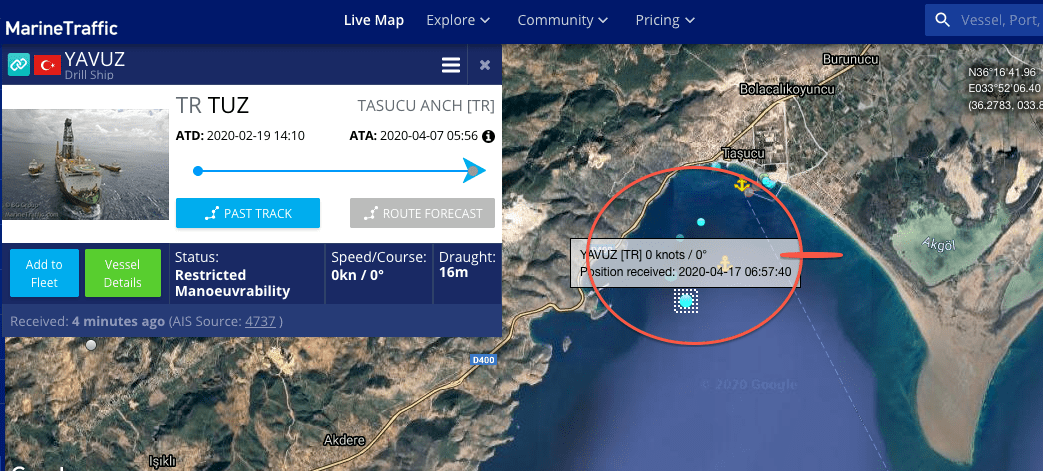The width and height of the screenshot is (1043, 471).
Task: Open Vessel Details
Action: [x=123, y=273]
